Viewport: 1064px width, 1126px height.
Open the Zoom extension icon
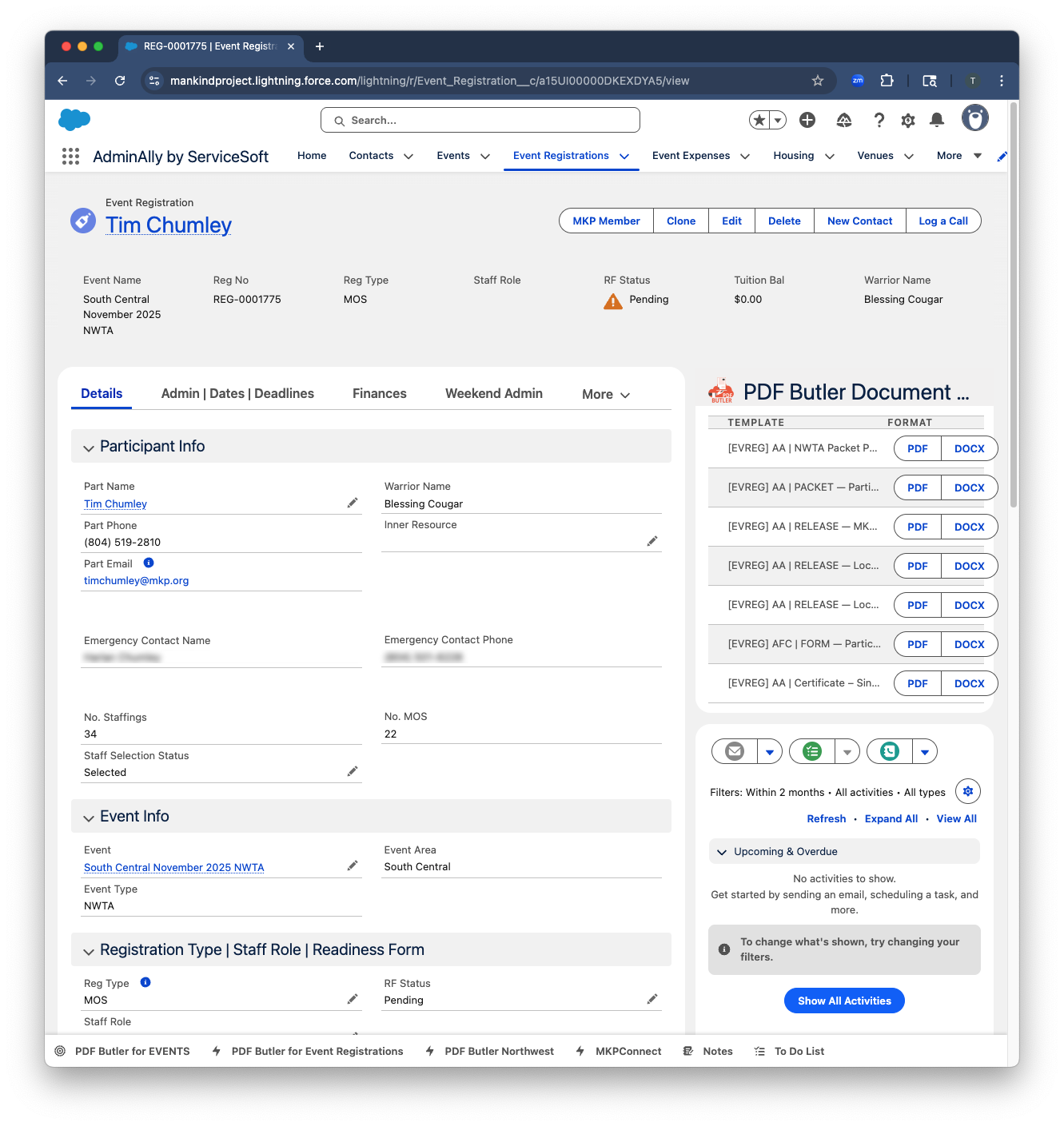858,81
